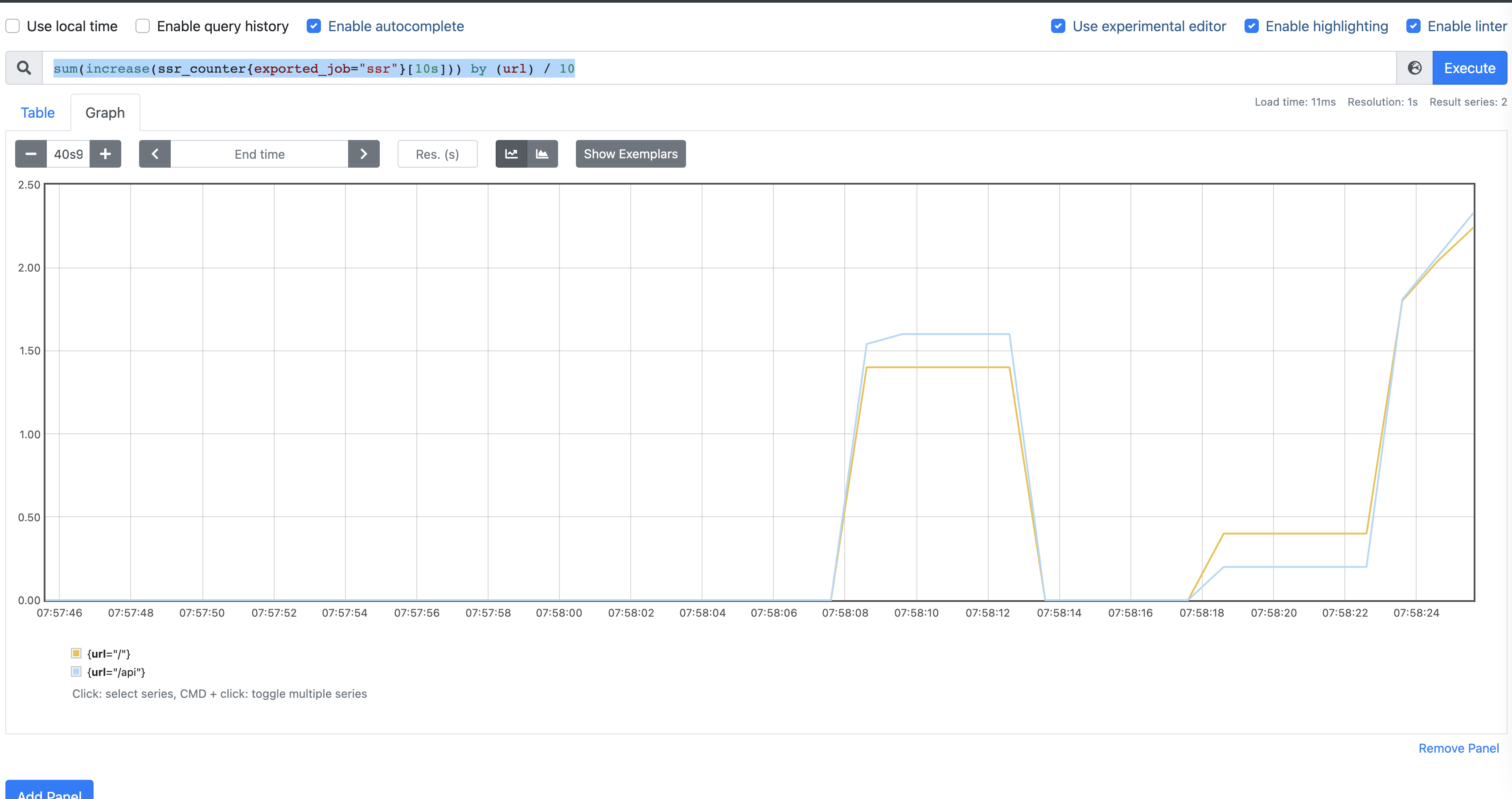Enable query history checkbox

pos(143,26)
